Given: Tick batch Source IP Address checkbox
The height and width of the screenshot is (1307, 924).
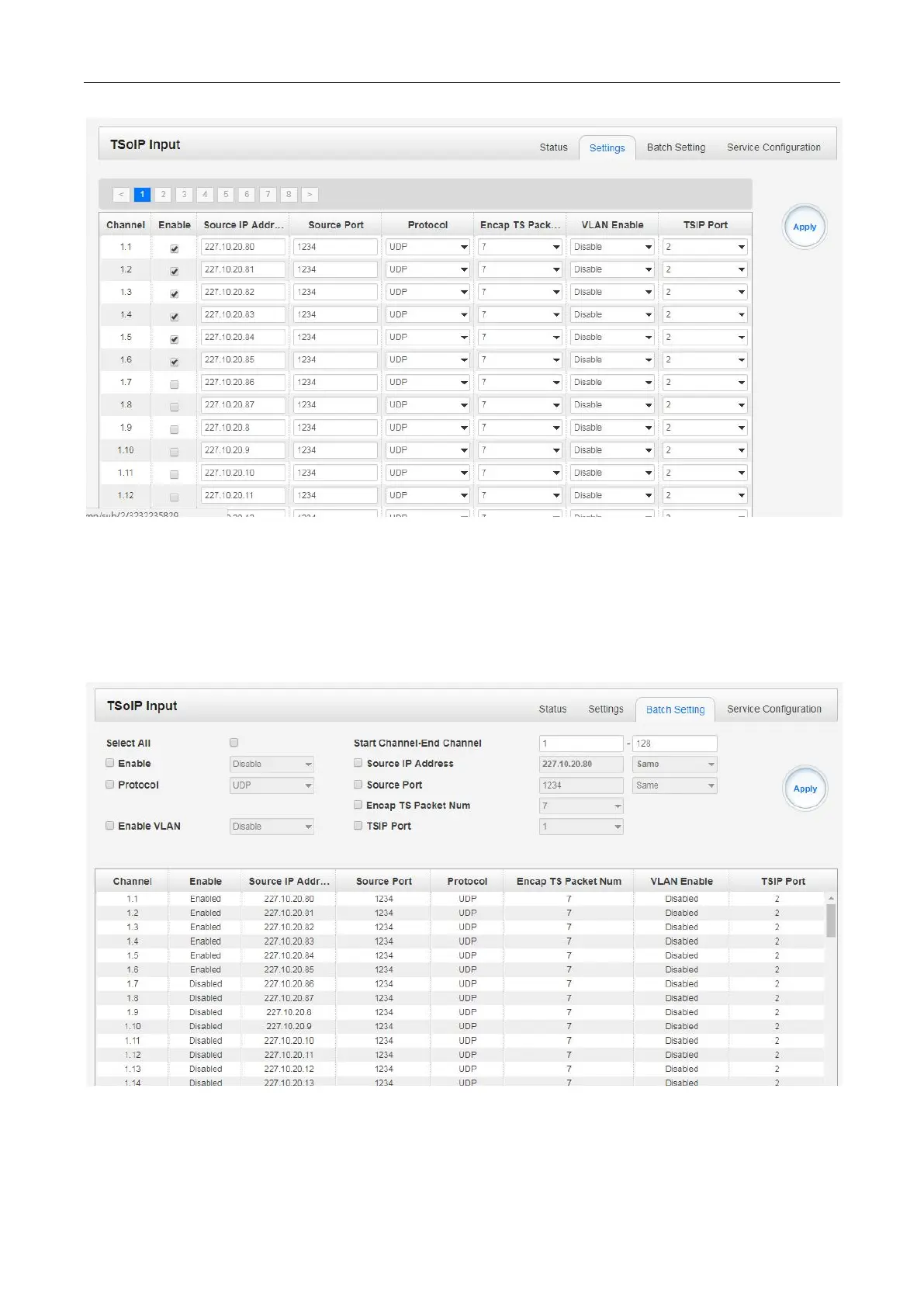Looking at the screenshot, I should point(358,763).
